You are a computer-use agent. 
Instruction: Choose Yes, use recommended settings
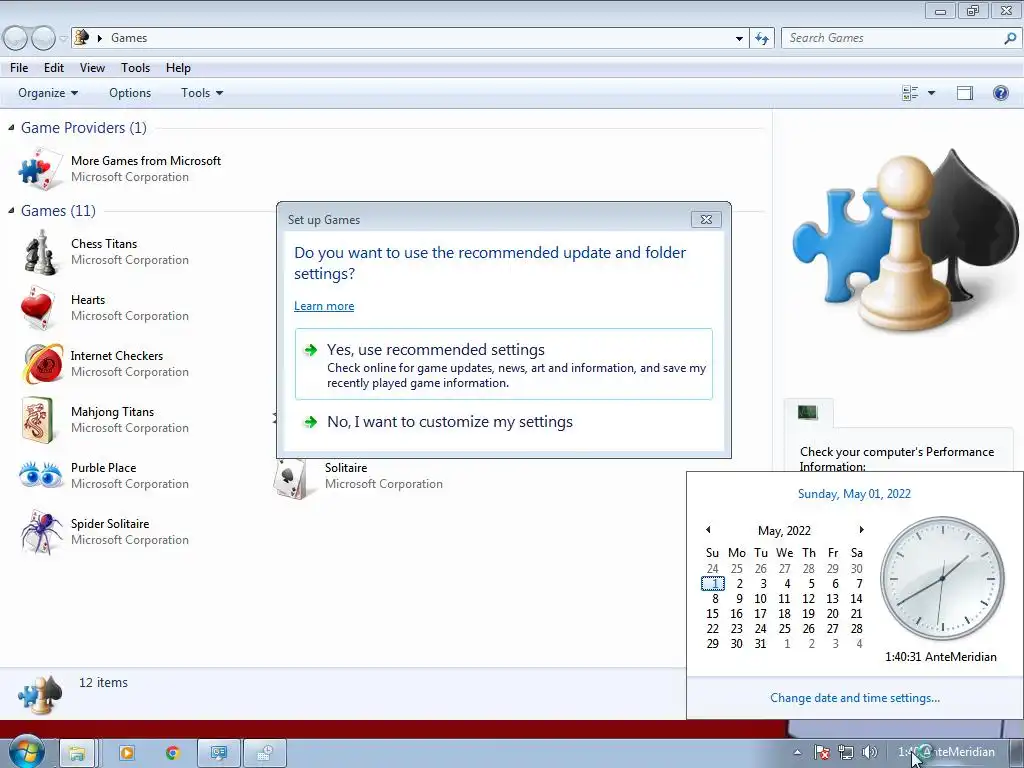[x=504, y=364]
